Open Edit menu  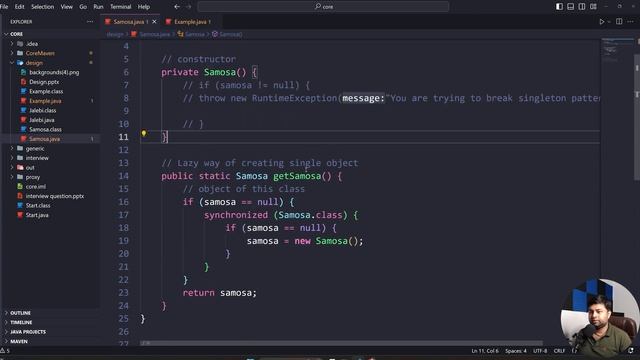pyautogui.click(x=19, y=7)
